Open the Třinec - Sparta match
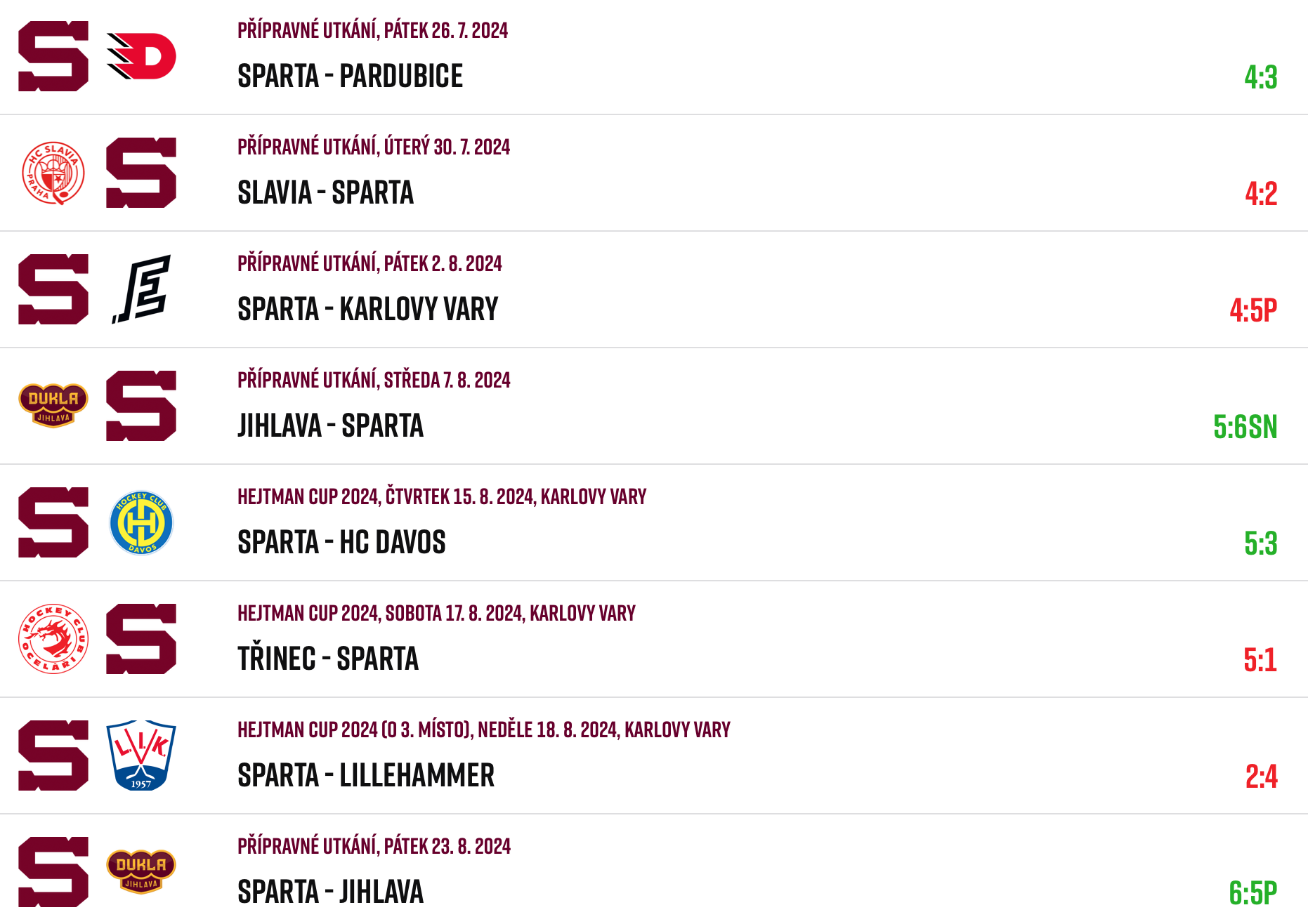The image size is (1308, 924). (x=328, y=659)
